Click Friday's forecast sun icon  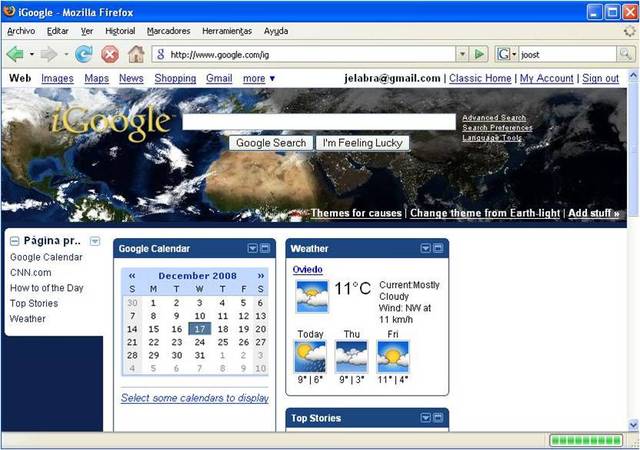pyautogui.click(x=393, y=357)
